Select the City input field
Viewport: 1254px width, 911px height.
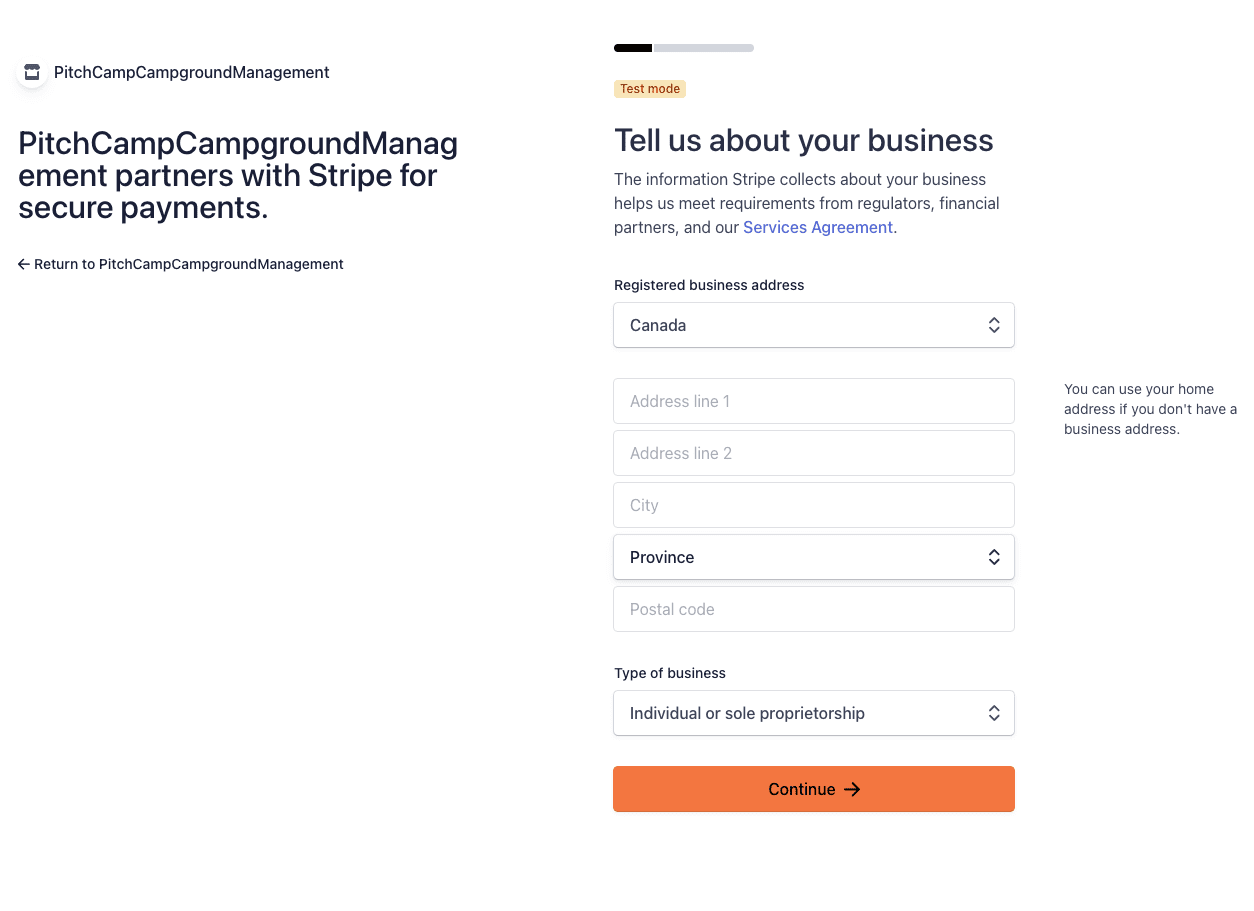[x=814, y=505]
